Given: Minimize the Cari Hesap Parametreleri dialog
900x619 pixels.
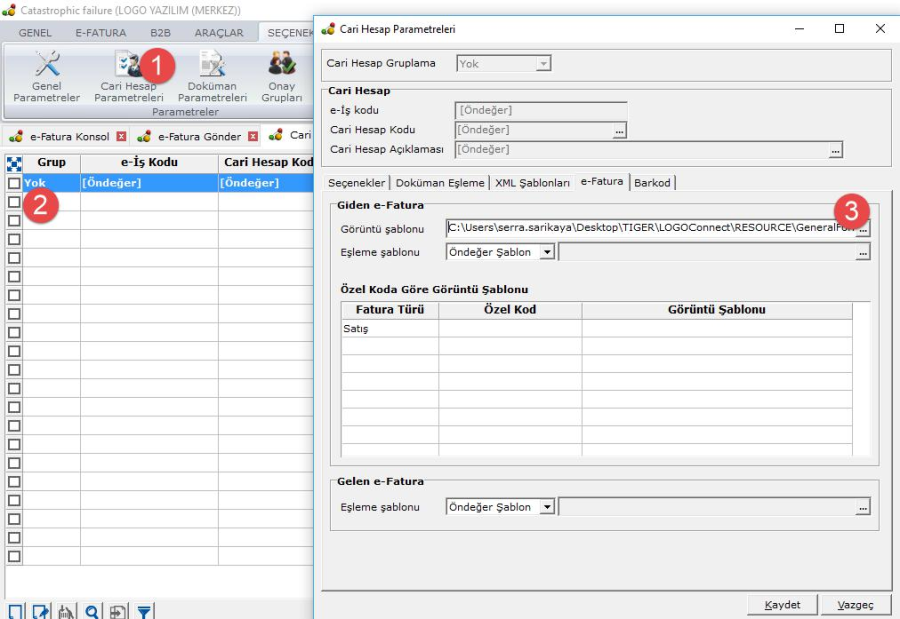Looking at the screenshot, I should pyautogui.click(x=799, y=29).
